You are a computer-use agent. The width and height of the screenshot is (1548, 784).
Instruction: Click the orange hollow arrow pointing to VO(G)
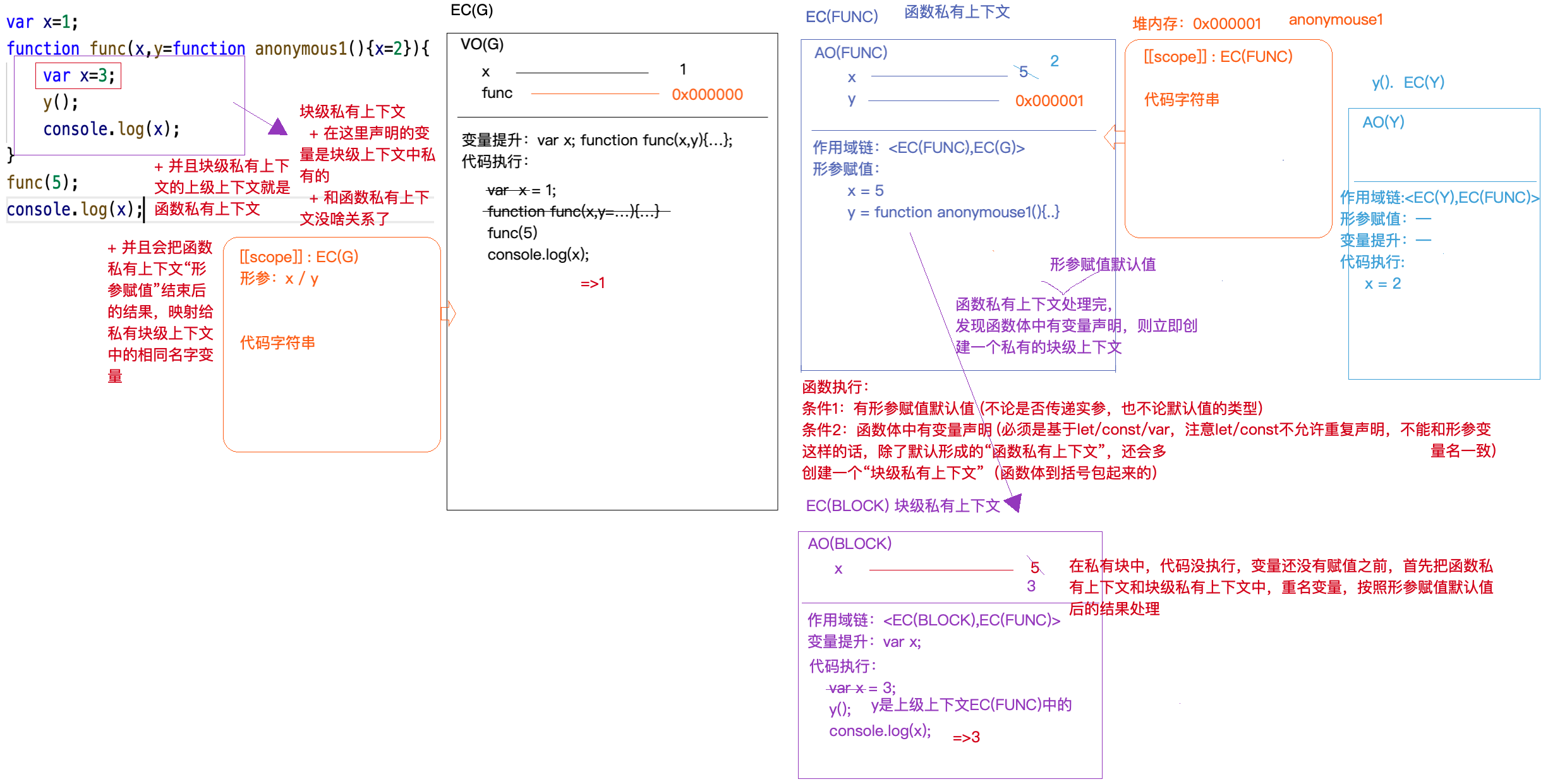pyautogui.click(x=448, y=313)
